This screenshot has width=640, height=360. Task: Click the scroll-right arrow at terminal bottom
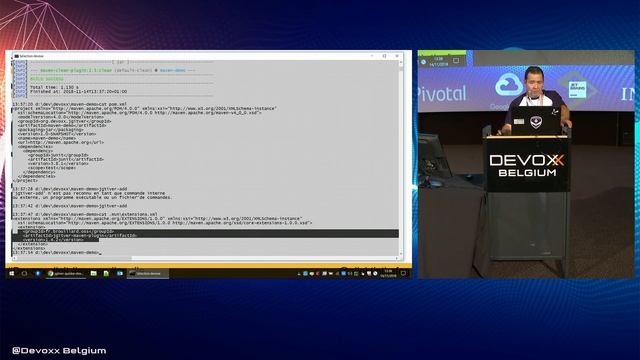pyautogui.click(x=396, y=258)
